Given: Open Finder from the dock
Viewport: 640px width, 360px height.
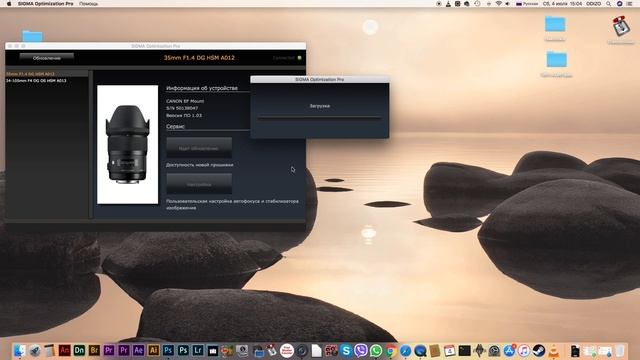Looking at the screenshot, I should 20,350.
